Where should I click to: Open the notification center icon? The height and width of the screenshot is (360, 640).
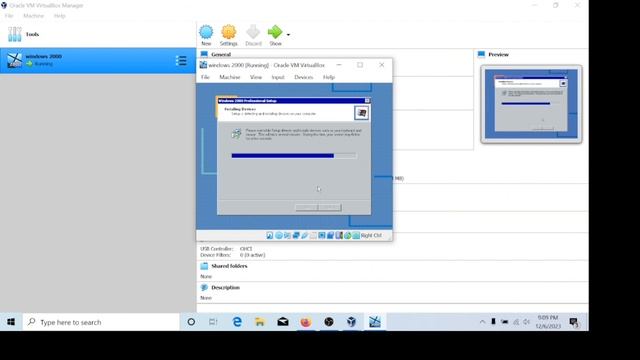click(574, 322)
